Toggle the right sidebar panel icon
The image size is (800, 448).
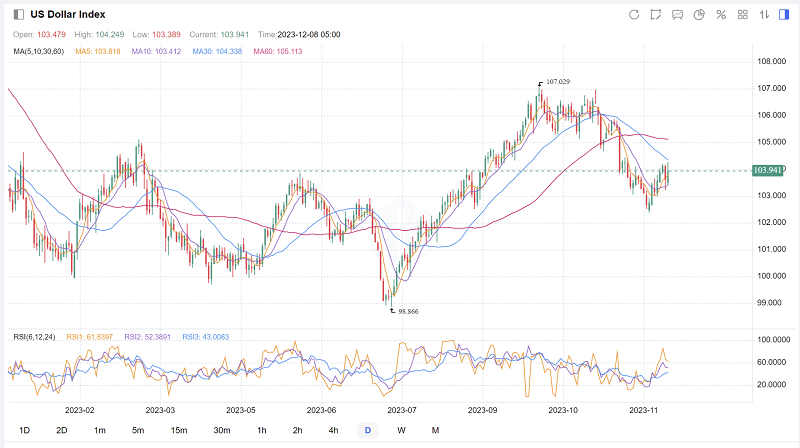[786, 14]
